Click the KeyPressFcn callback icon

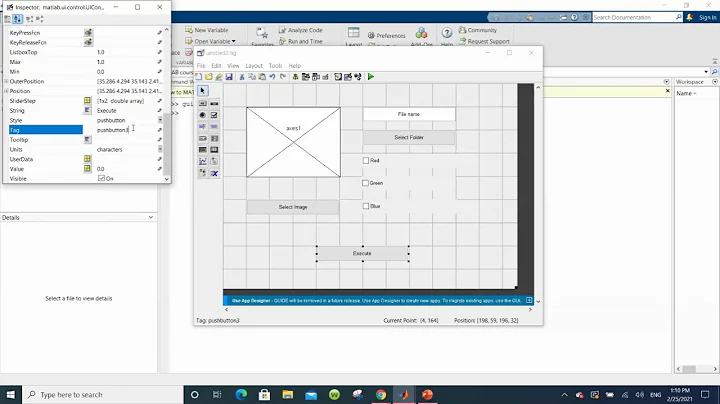(x=88, y=33)
